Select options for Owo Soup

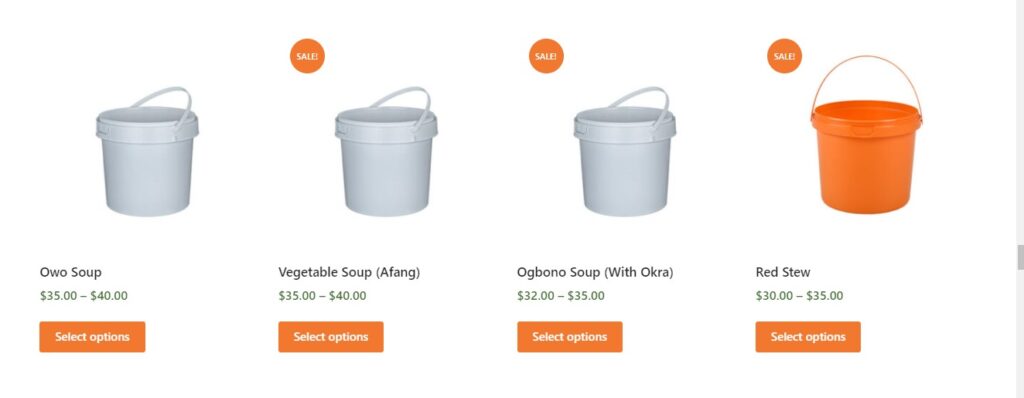pyautogui.click(x=92, y=337)
